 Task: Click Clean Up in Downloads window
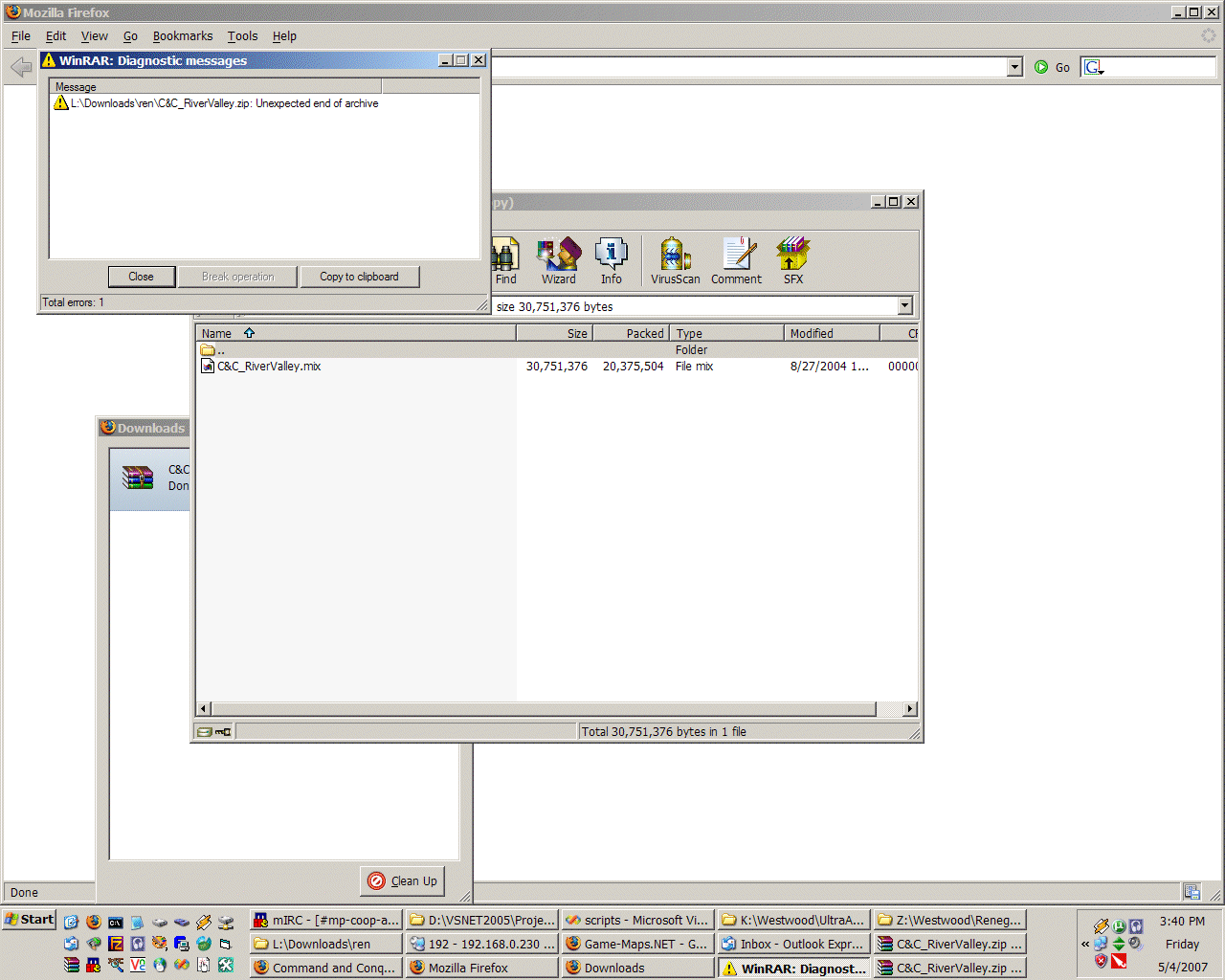tap(403, 880)
